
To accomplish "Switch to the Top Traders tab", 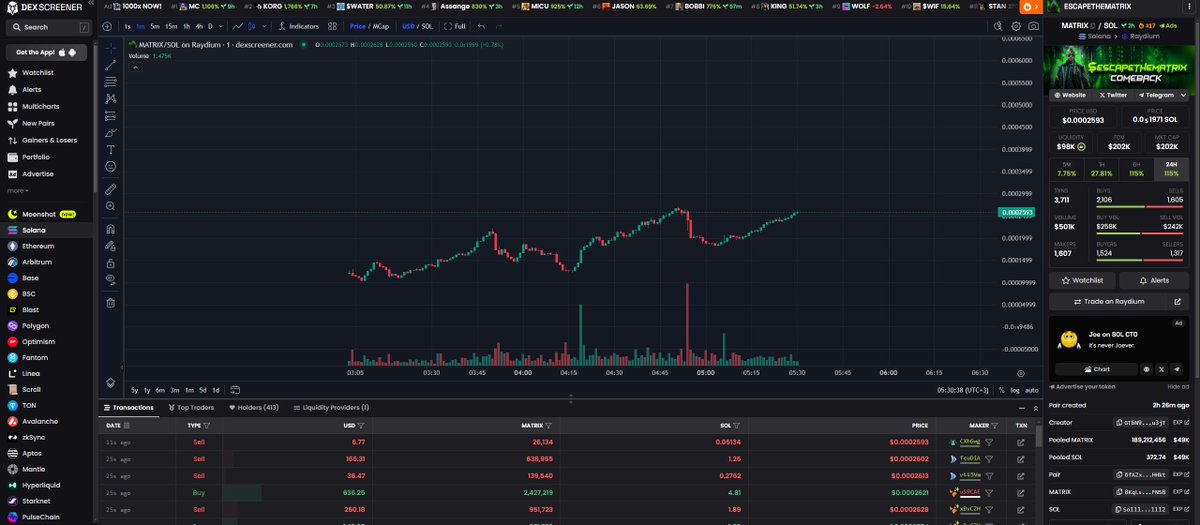I will click(191, 407).
